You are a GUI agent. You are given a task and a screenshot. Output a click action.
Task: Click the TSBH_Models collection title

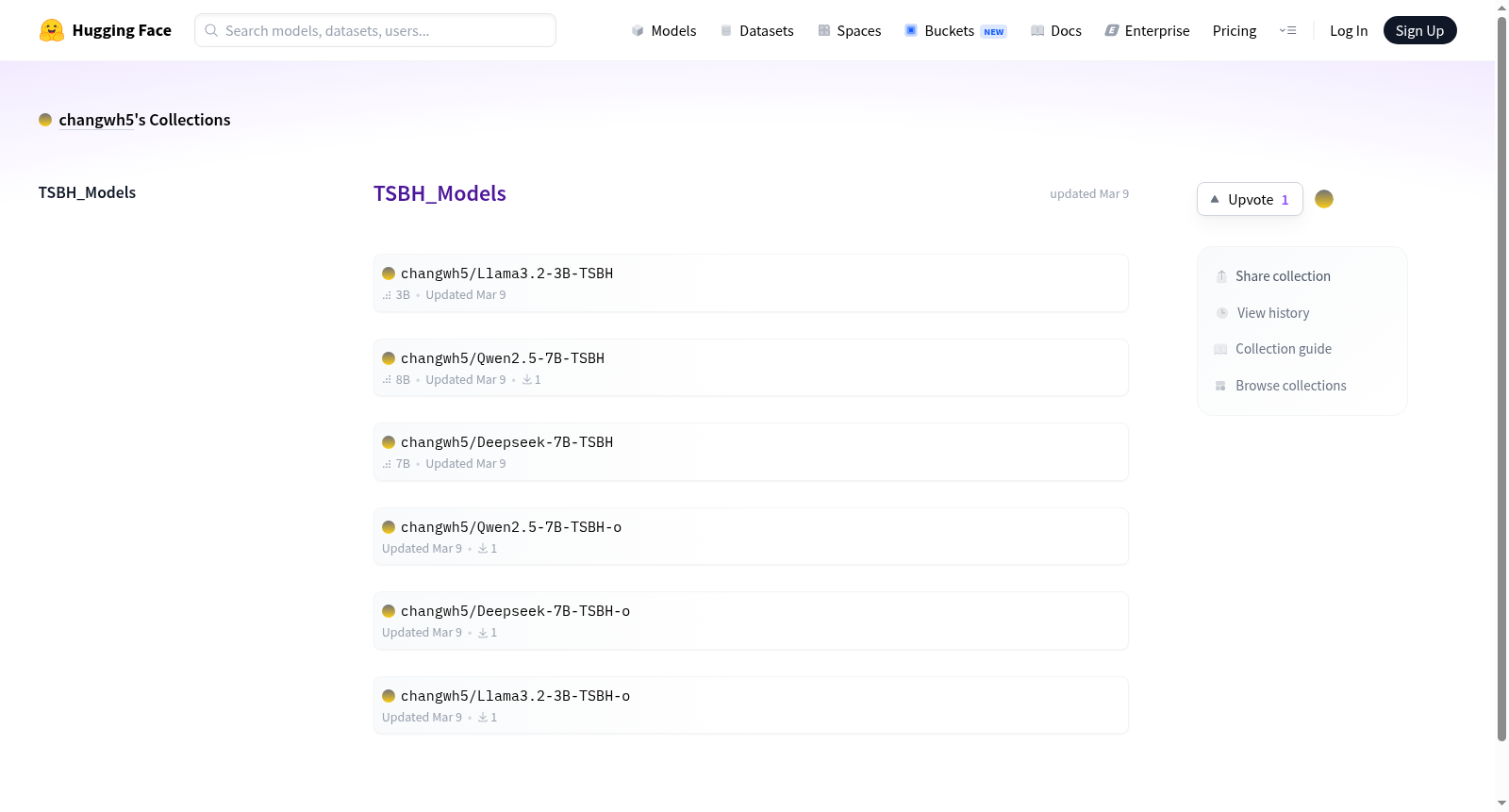click(x=439, y=193)
